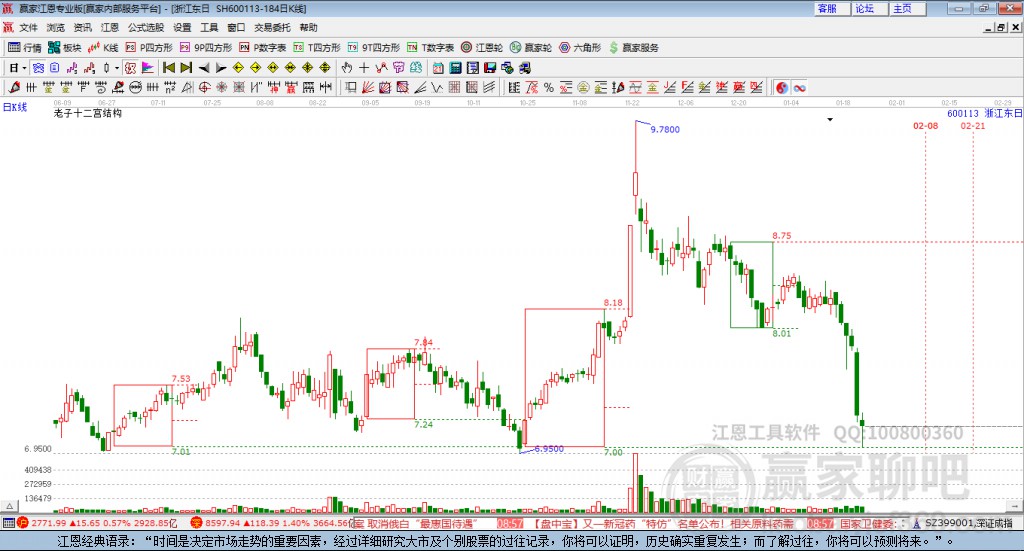This screenshot has height=551, width=1024.
Task: Click the 9.7800 high price label
Action: pyautogui.click(x=665, y=129)
